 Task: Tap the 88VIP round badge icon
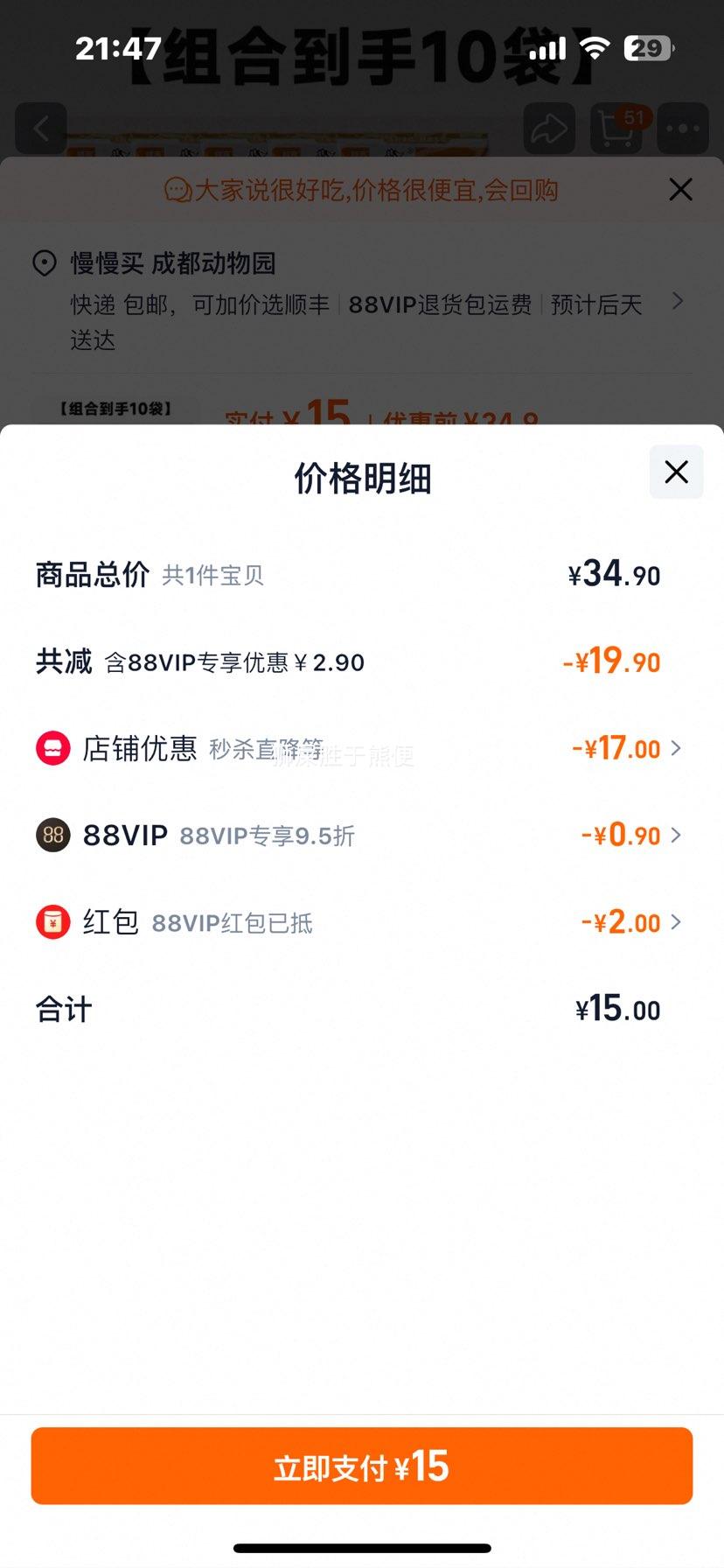[x=52, y=835]
